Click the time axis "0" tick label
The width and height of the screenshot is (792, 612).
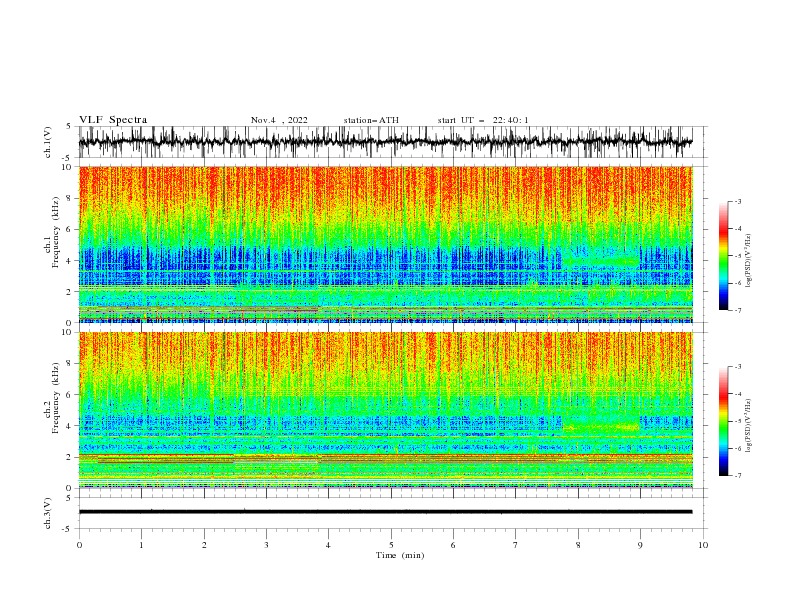[x=79, y=545]
